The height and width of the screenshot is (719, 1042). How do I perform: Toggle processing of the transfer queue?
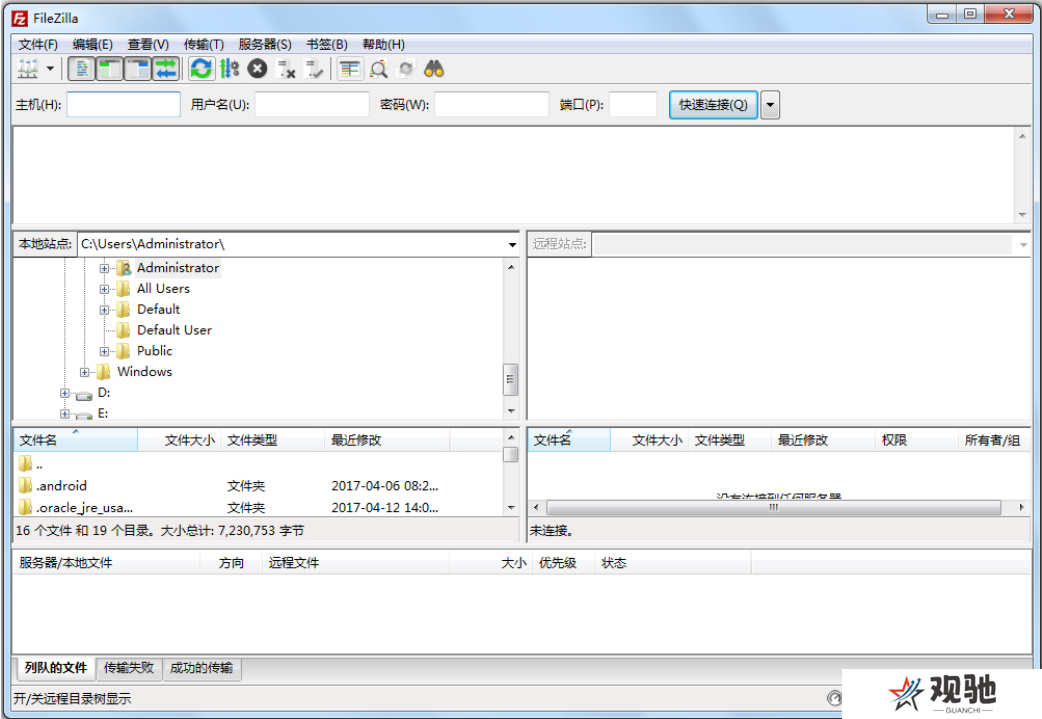point(229,68)
